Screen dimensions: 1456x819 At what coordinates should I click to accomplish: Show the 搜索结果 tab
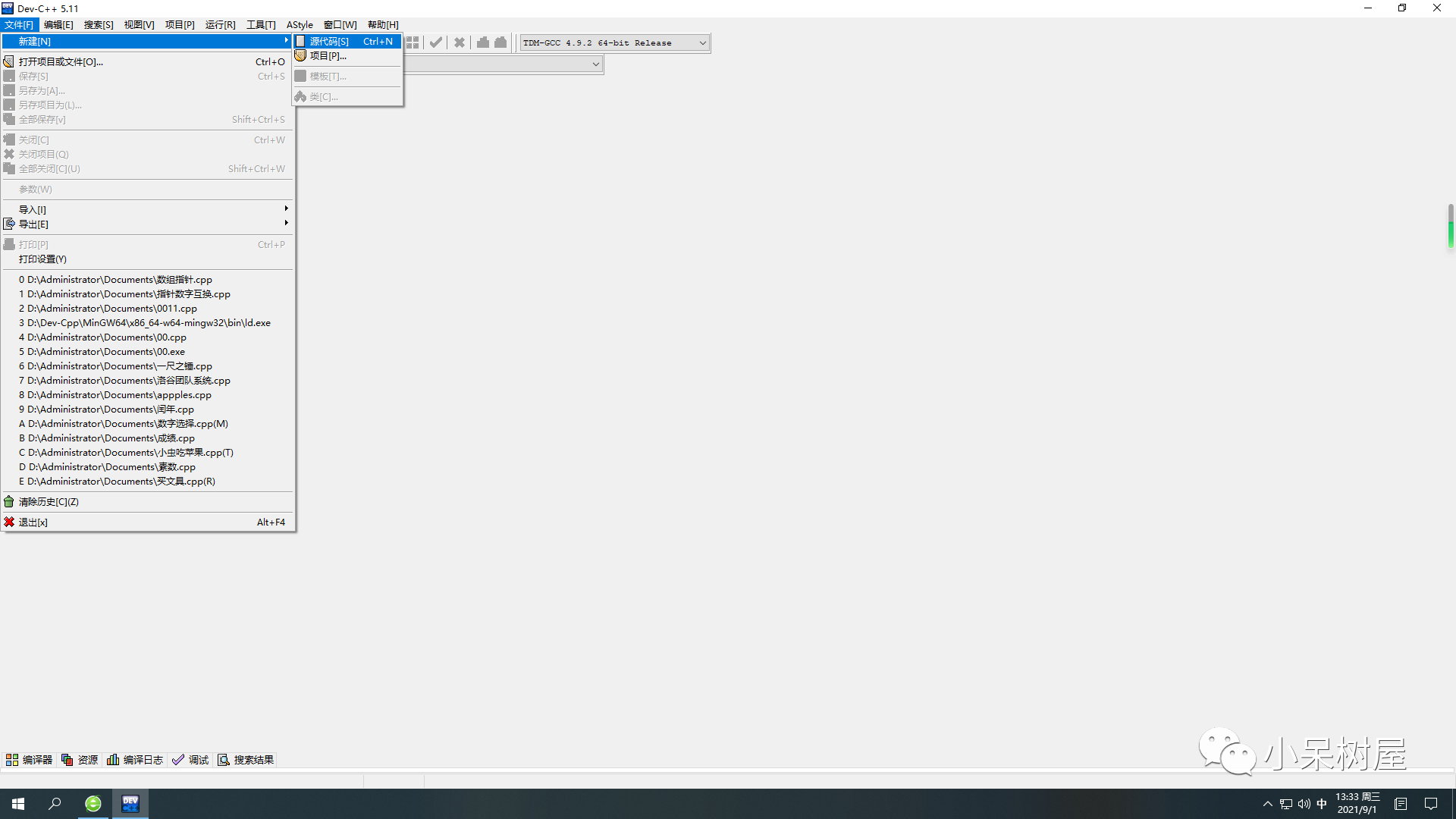246,760
